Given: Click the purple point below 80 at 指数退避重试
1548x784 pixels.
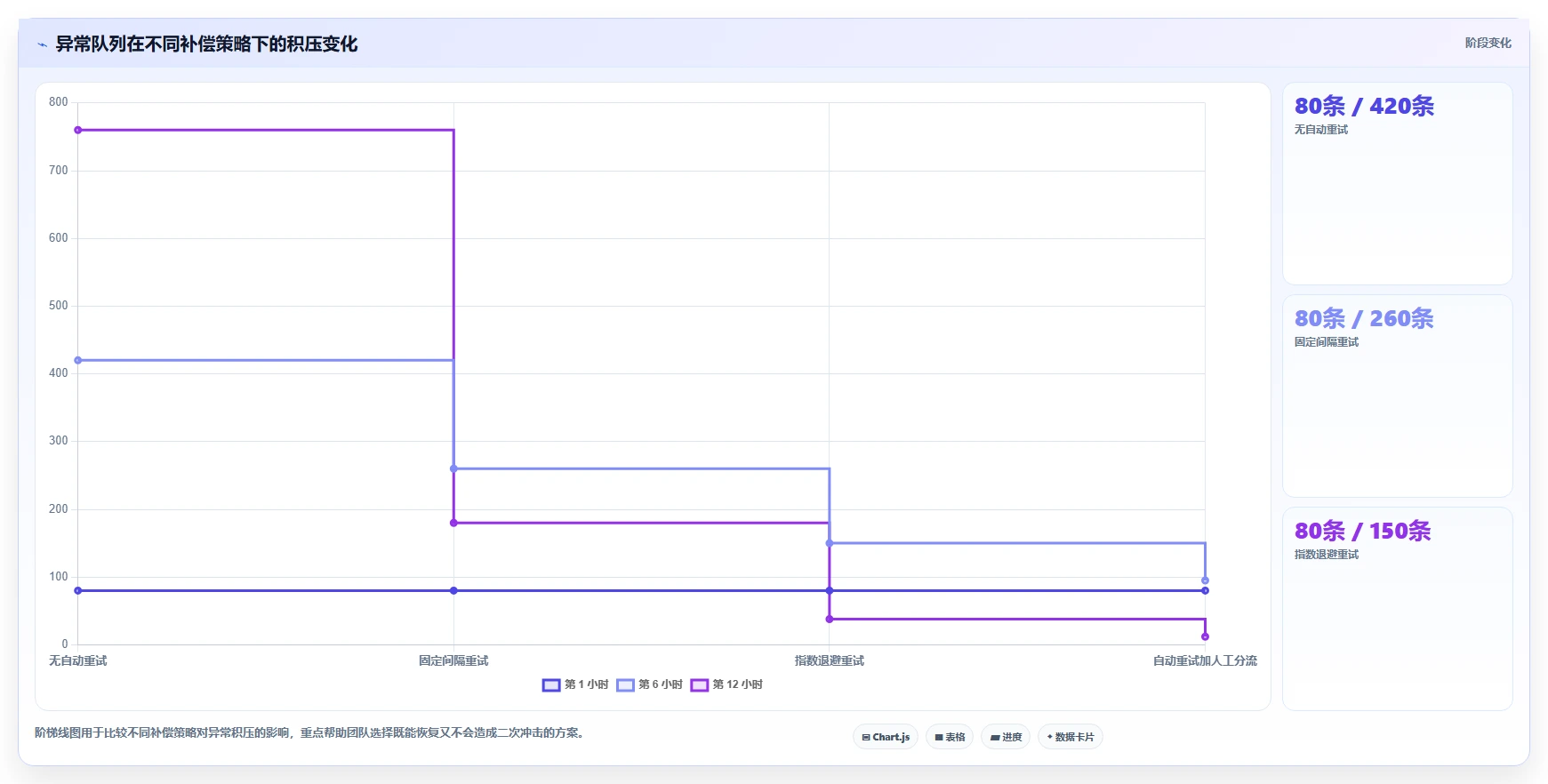Looking at the screenshot, I should point(830,619).
